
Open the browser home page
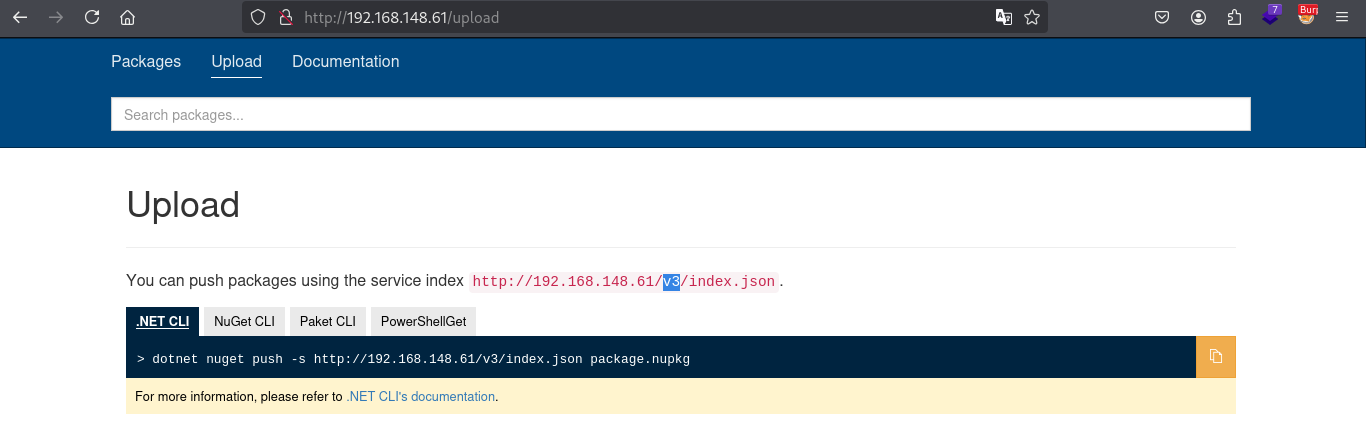[127, 17]
